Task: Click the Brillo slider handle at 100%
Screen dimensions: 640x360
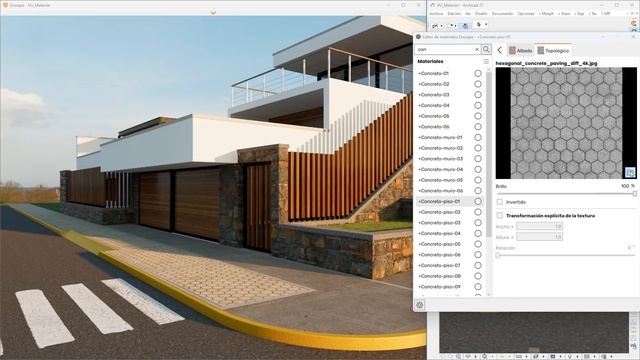Action: point(635,194)
